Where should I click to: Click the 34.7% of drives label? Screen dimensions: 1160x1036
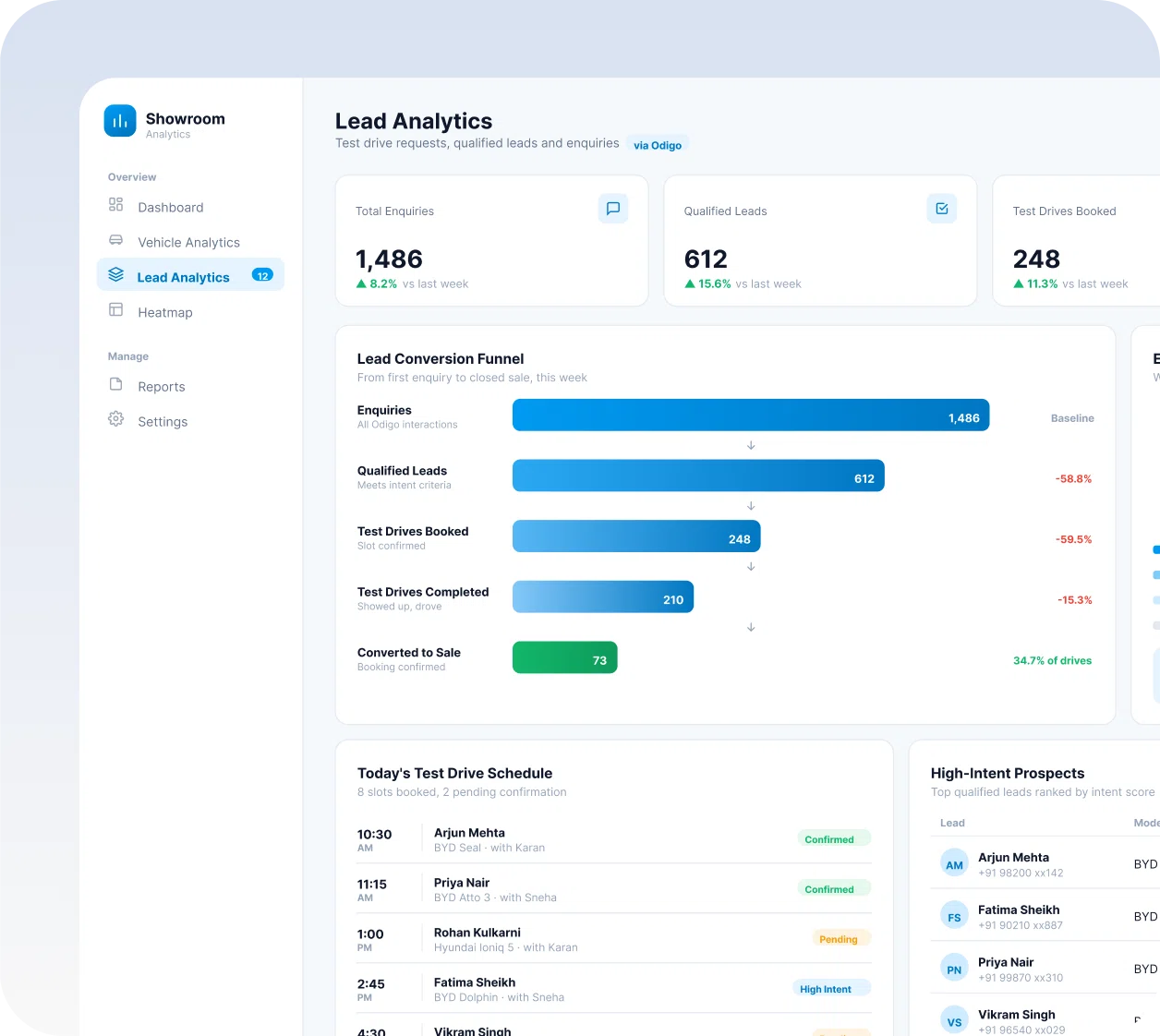pos(1052,661)
